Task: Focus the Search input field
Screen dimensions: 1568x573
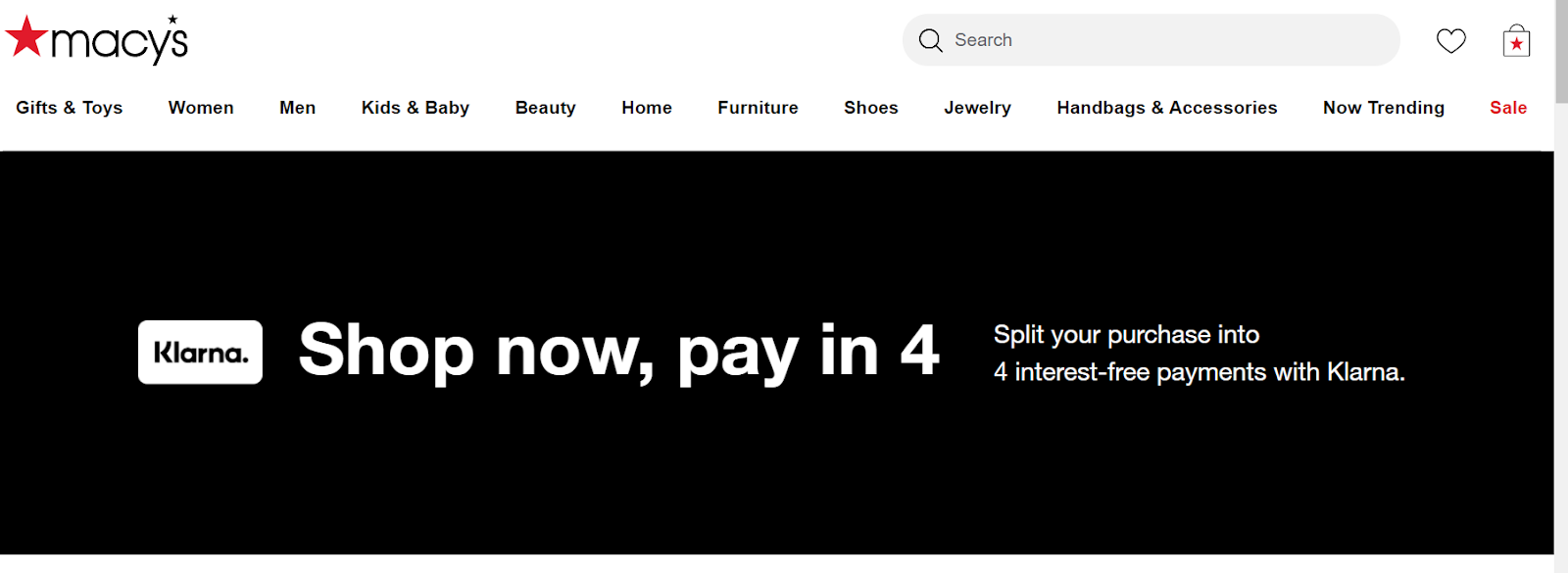Action: click(x=1151, y=40)
